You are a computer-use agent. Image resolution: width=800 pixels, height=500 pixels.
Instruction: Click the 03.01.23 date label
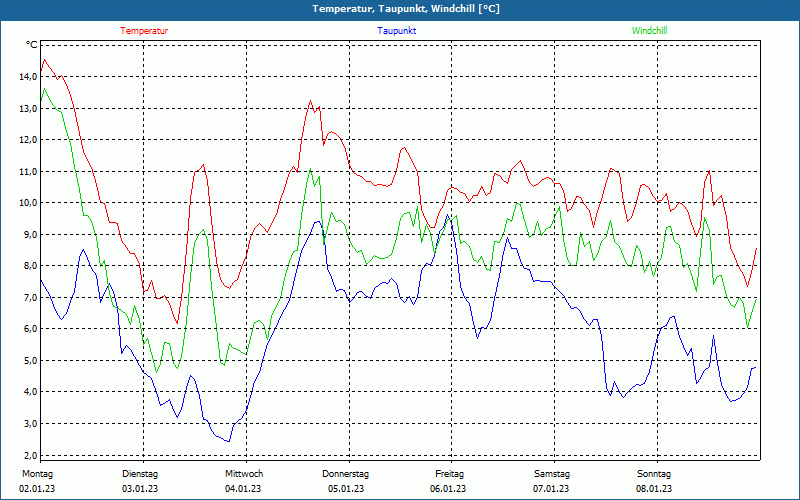(140, 489)
